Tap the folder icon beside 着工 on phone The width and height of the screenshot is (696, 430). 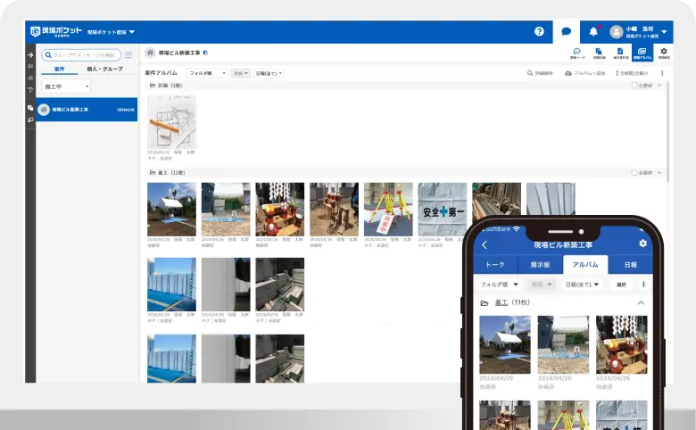tap(484, 303)
